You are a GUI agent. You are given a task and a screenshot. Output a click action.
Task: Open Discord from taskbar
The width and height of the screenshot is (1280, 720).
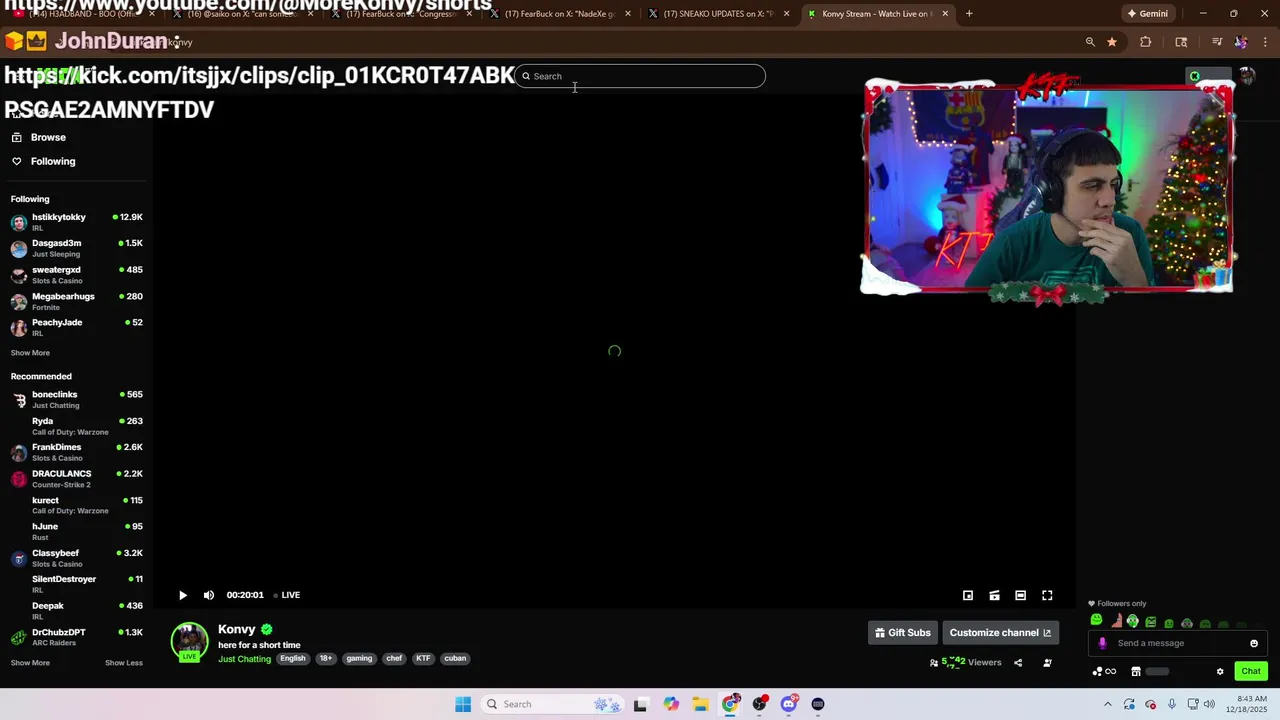point(789,704)
